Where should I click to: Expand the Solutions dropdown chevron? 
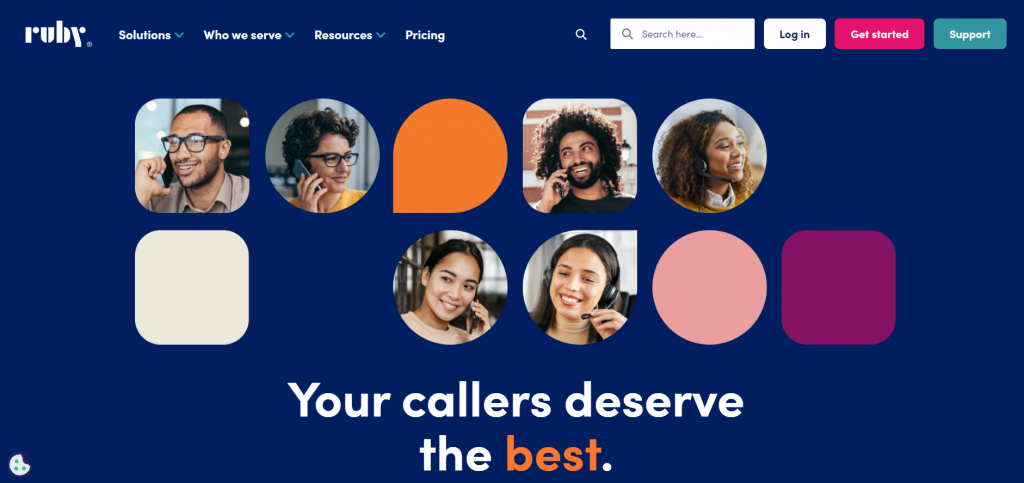tap(179, 35)
